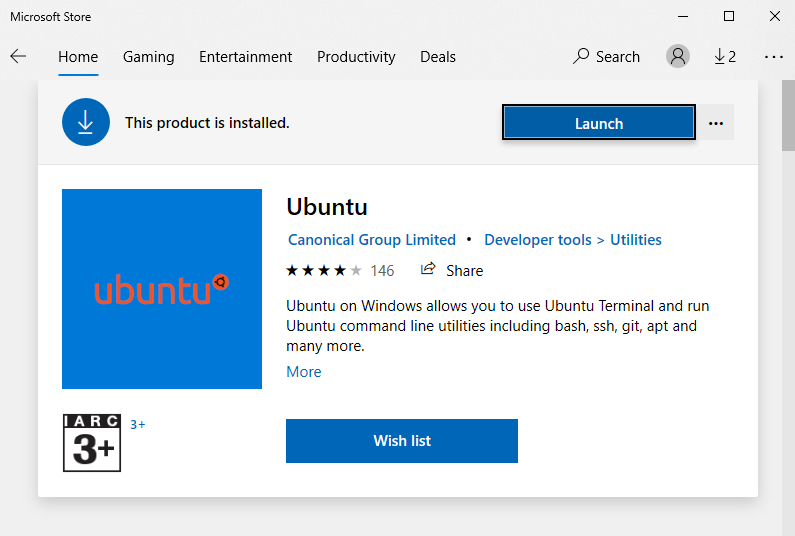
Task: Click the IARC 3+ rating badge
Action: pos(92,443)
